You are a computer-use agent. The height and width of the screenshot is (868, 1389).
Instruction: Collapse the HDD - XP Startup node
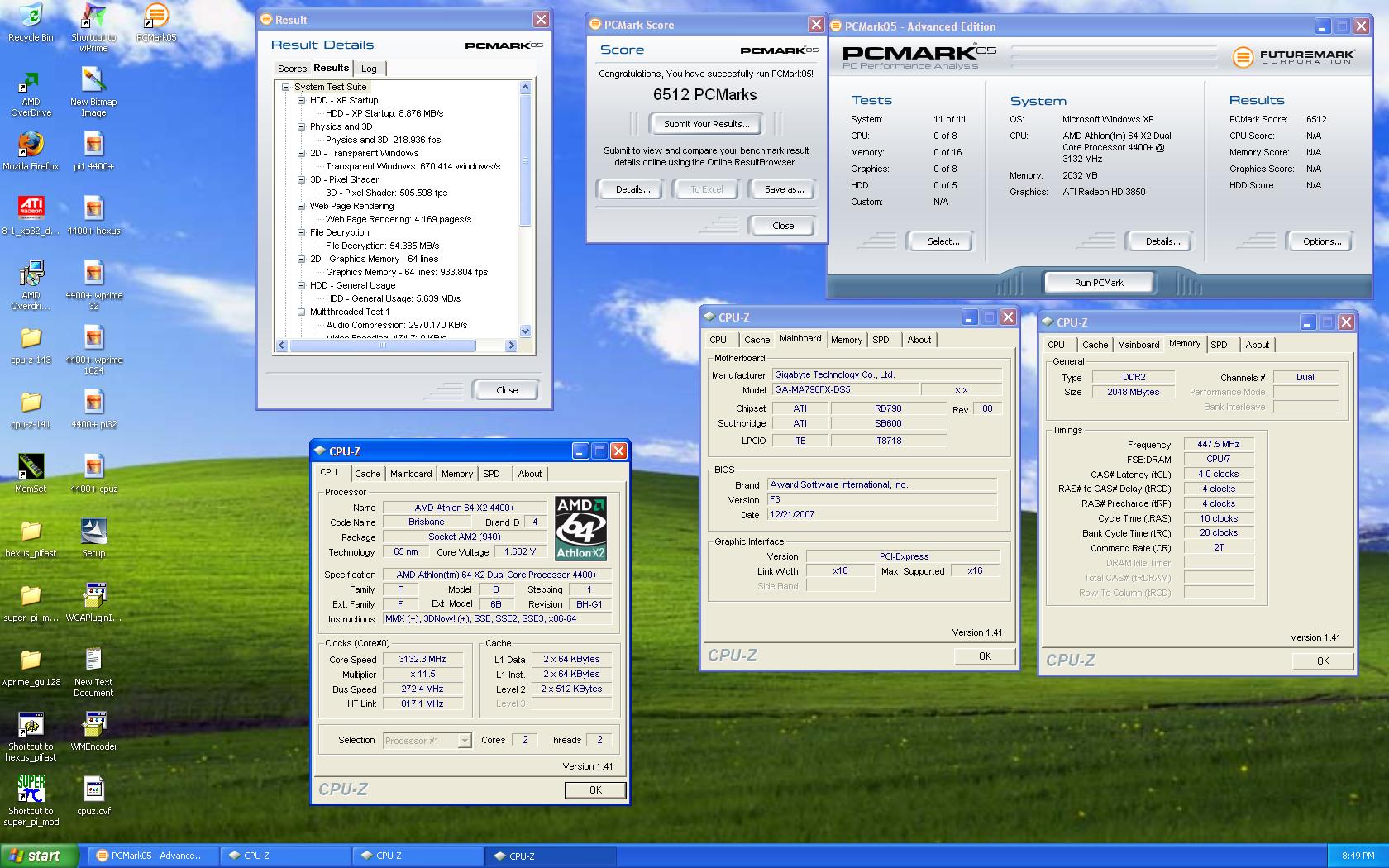pyautogui.click(x=302, y=100)
